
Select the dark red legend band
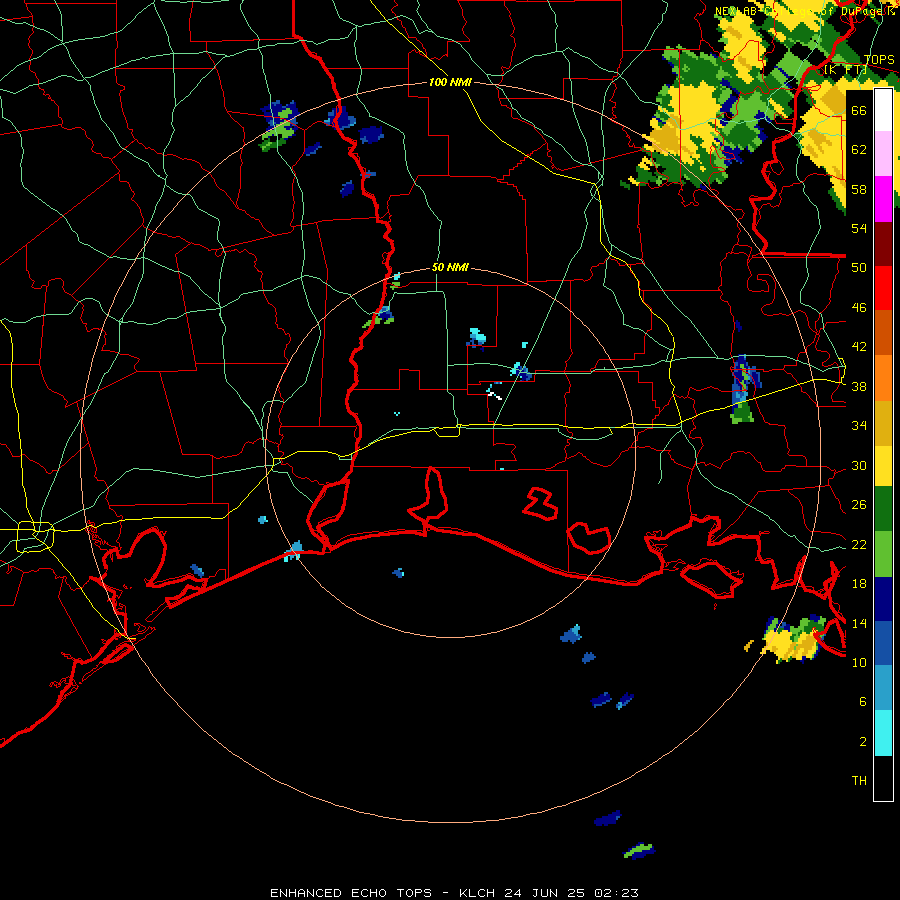(883, 244)
